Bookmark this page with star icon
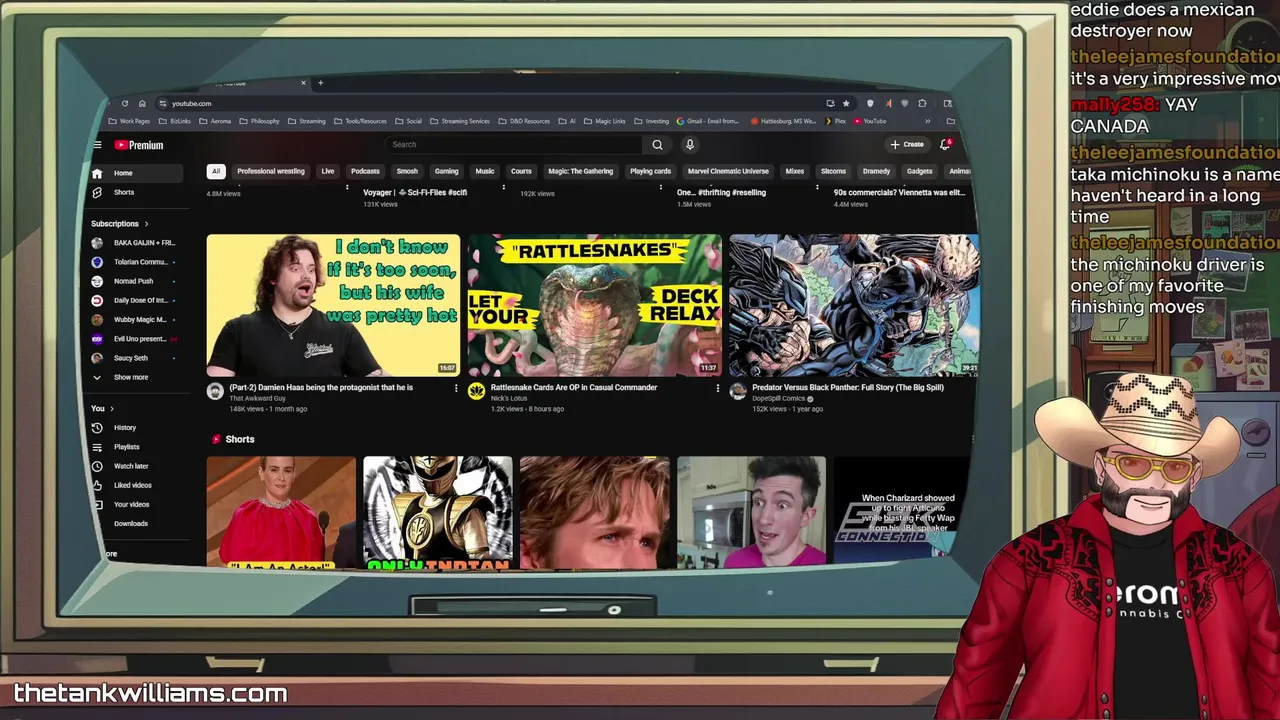Image resolution: width=1280 pixels, height=720 pixels. (x=846, y=103)
